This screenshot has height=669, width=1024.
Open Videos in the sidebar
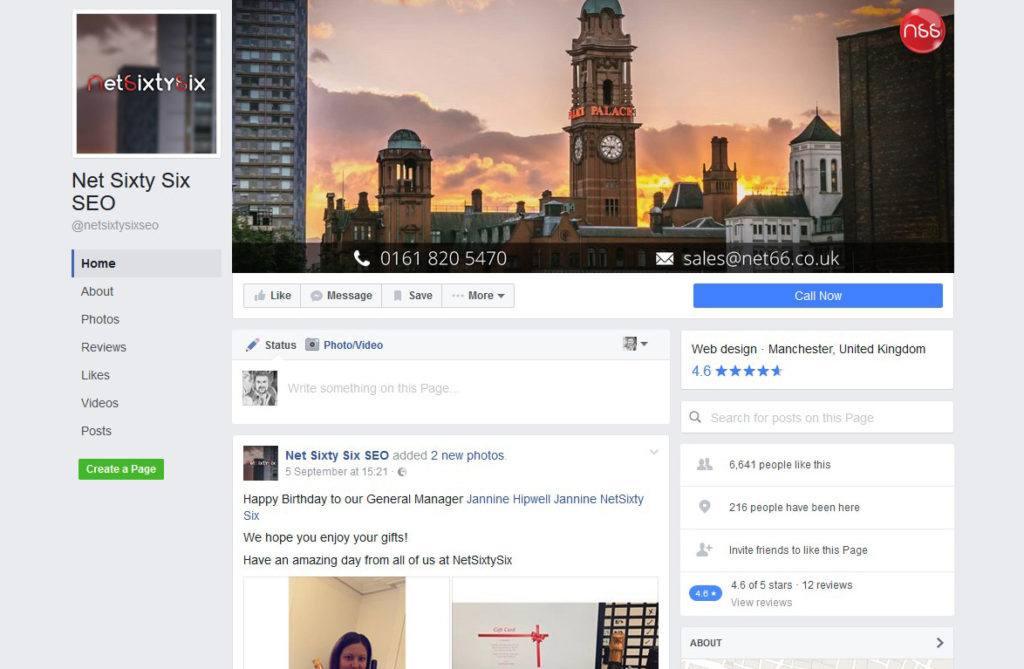pyautogui.click(x=99, y=403)
